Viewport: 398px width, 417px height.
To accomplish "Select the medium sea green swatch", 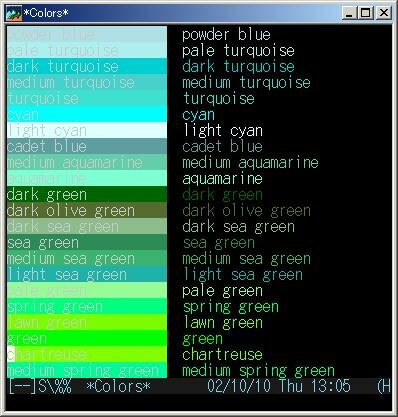I will pos(87,258).
